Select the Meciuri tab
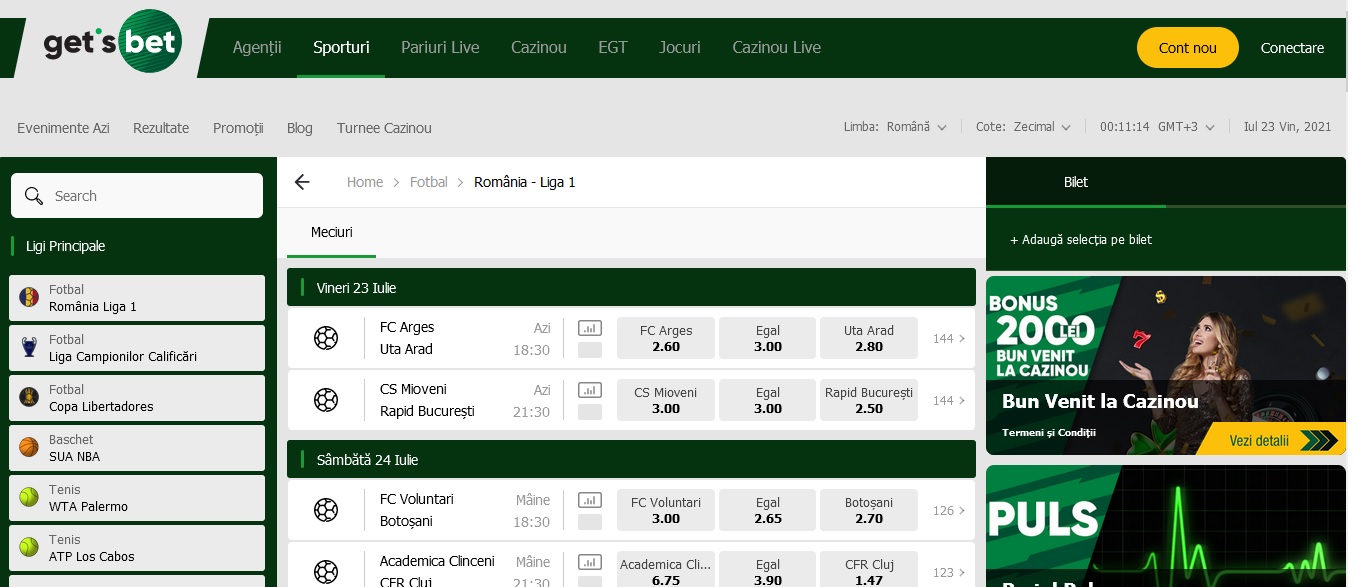 332,232
